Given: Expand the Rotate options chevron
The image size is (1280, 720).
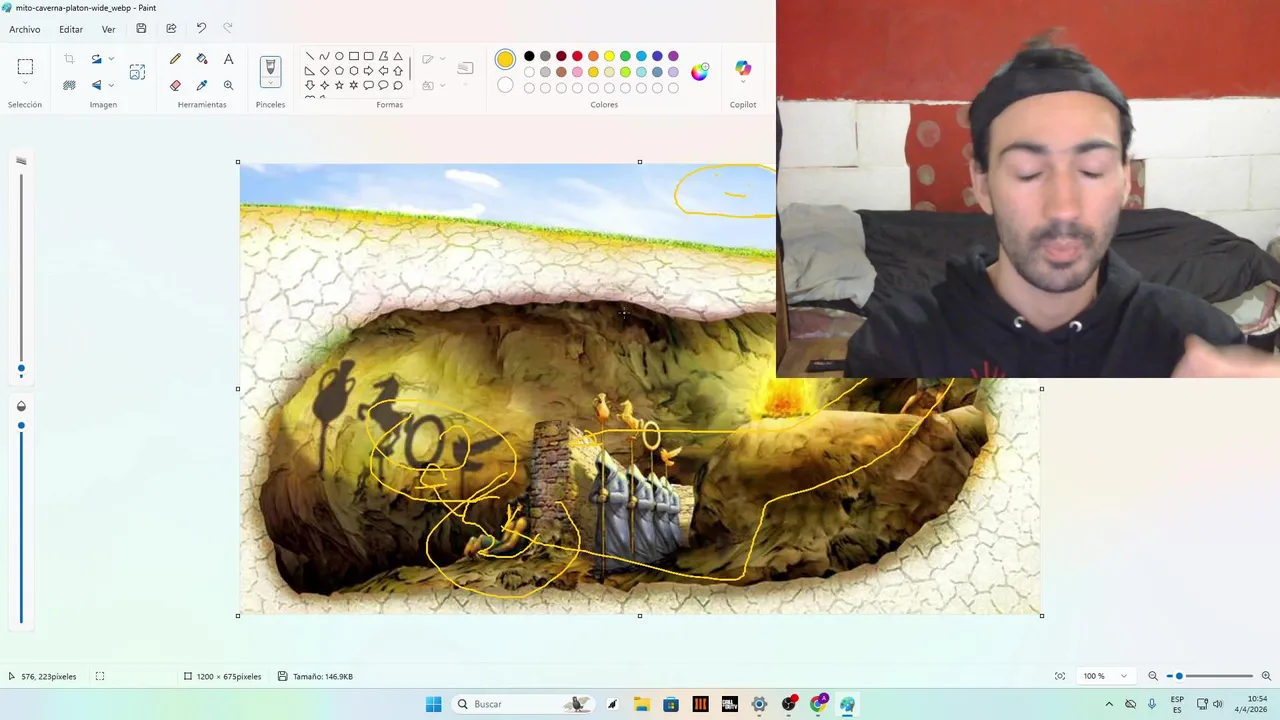Looking at the screenshot, I should (111, 59).
